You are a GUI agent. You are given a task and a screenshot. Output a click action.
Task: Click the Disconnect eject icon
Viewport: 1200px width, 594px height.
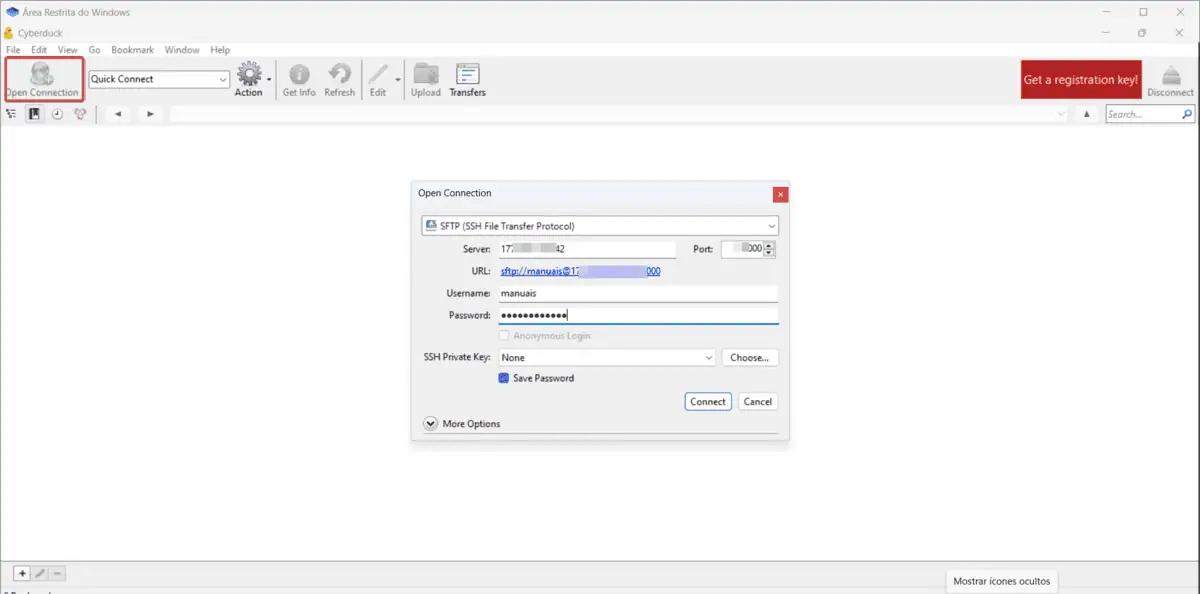pos(1170,78)
